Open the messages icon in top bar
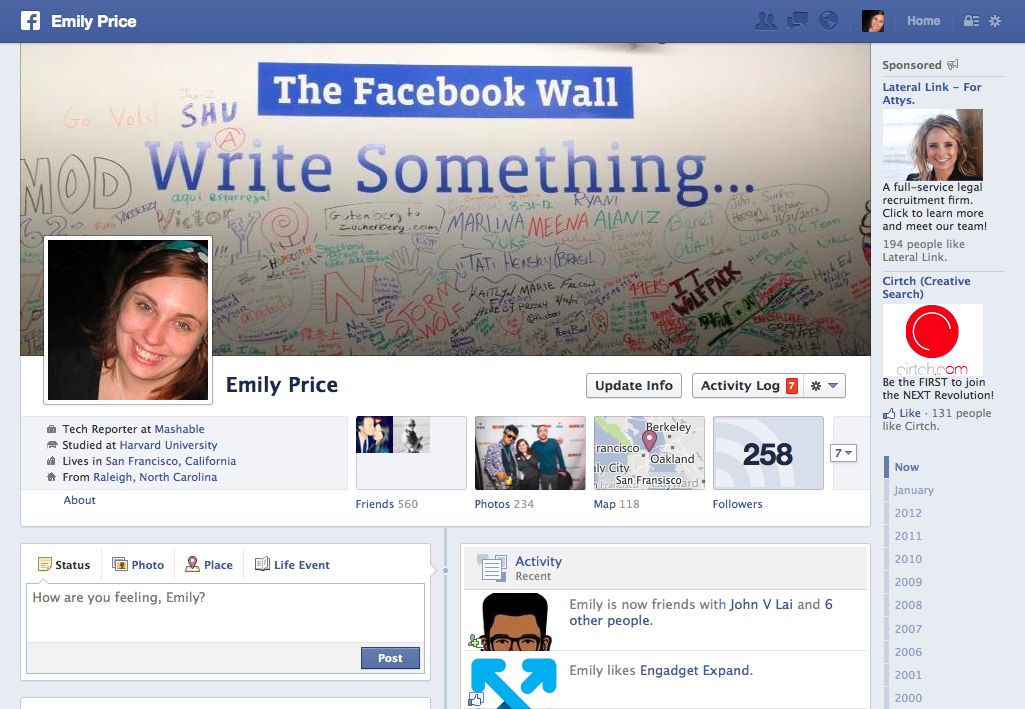 797,22
